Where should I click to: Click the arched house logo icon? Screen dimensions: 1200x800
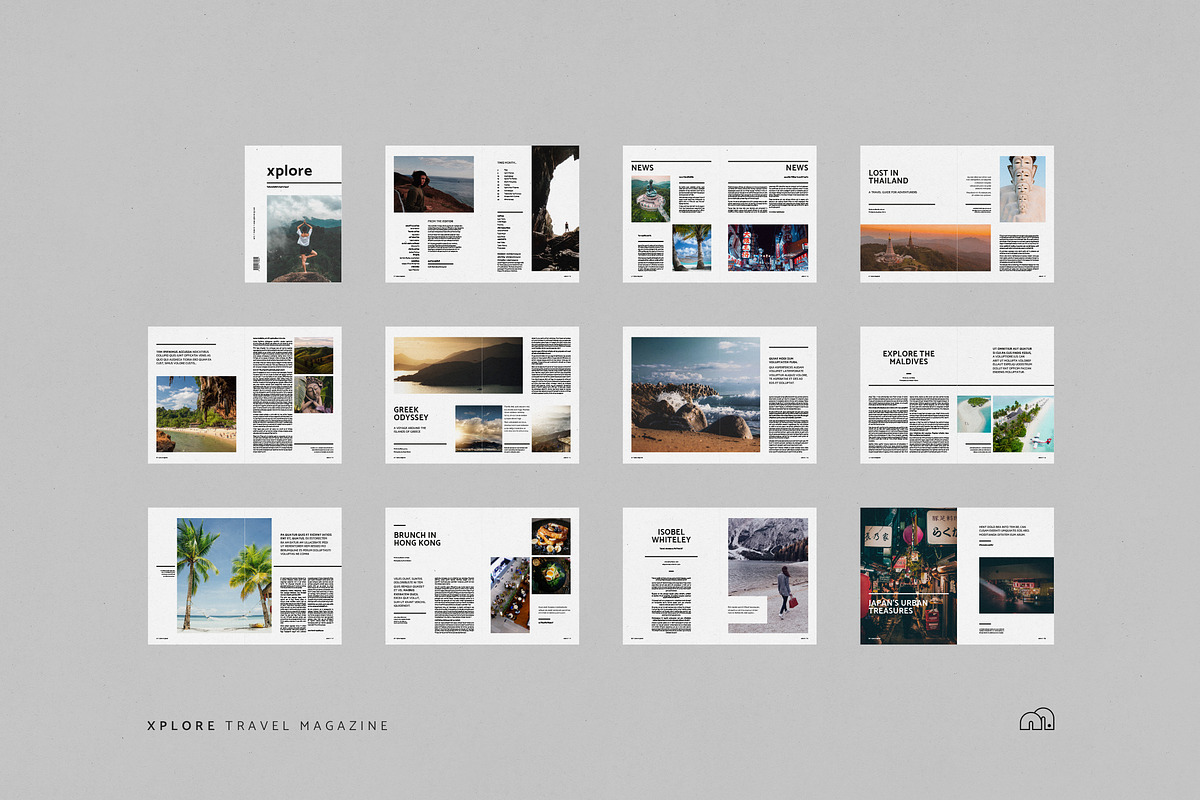point(1036,720)
